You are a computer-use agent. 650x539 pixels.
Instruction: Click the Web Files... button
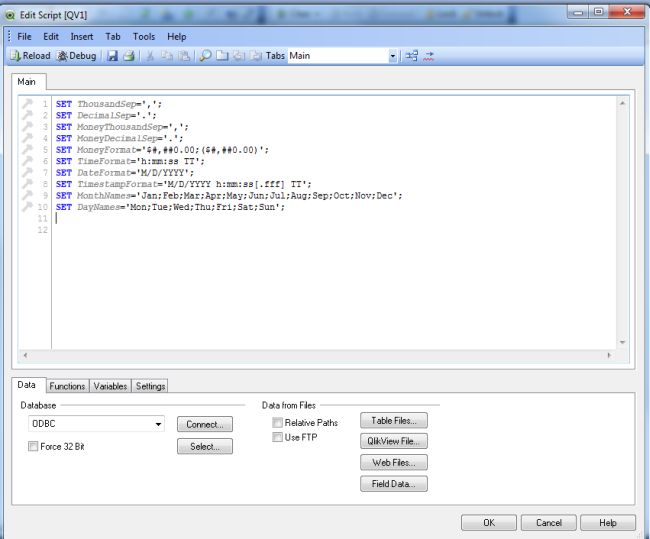pyautogui.click(x=394, y=462)
